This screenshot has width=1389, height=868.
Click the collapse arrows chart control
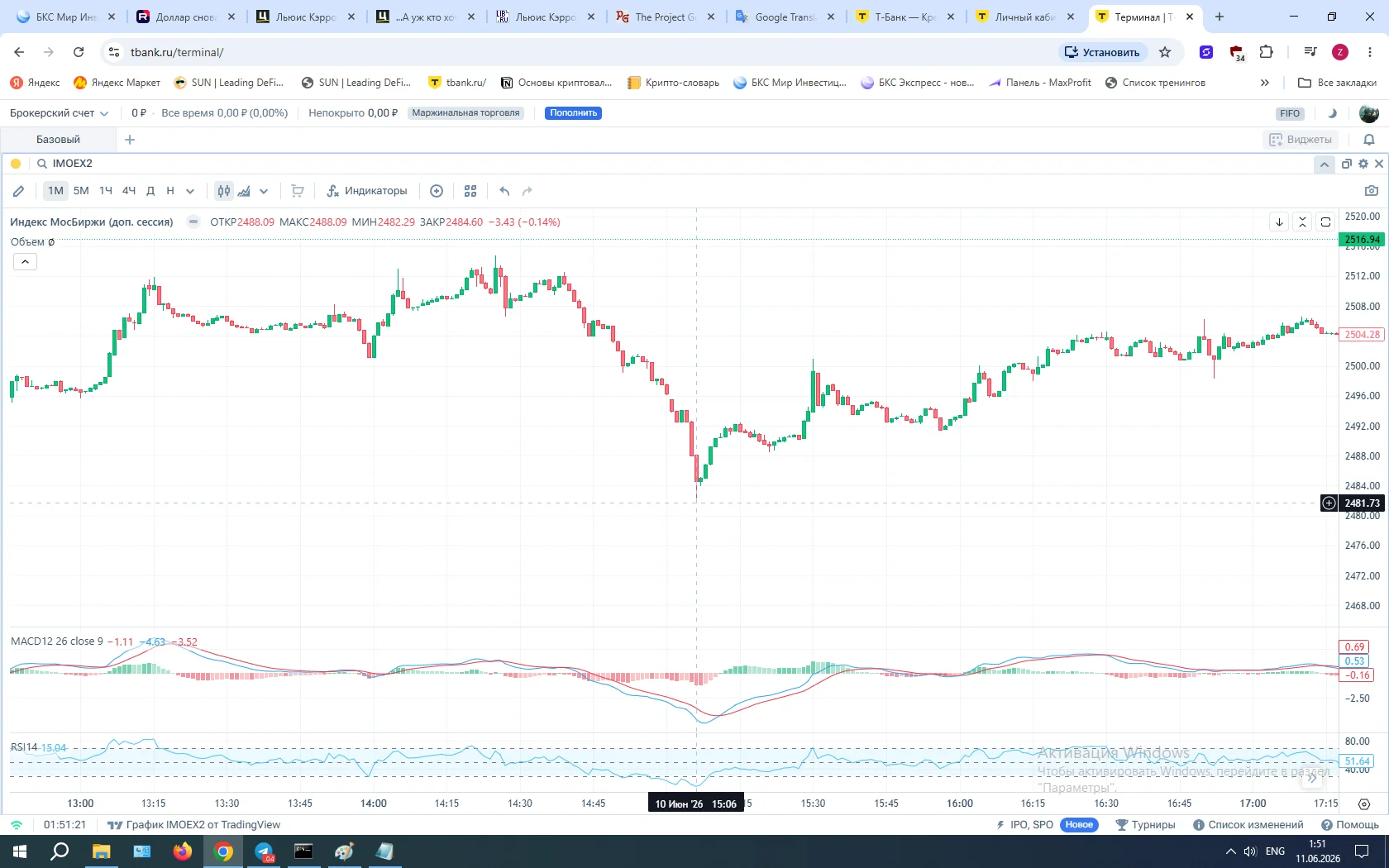pyautogui.click(x=1302, y=222)
